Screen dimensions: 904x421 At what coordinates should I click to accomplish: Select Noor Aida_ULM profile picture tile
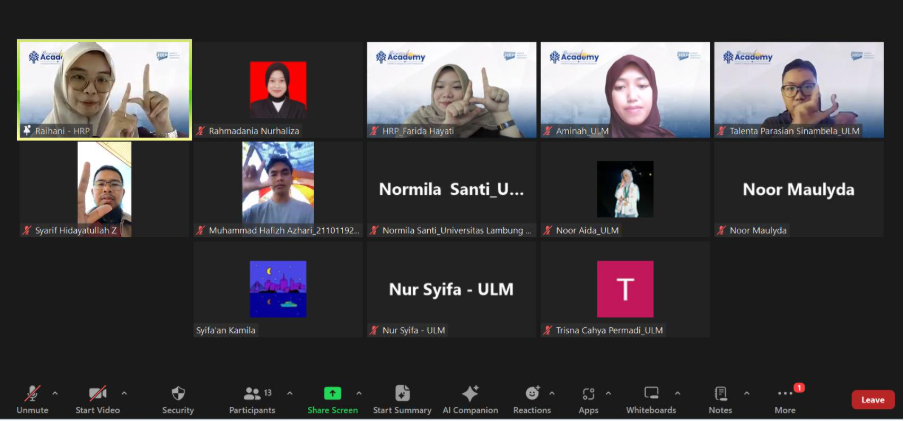point(625,189)
